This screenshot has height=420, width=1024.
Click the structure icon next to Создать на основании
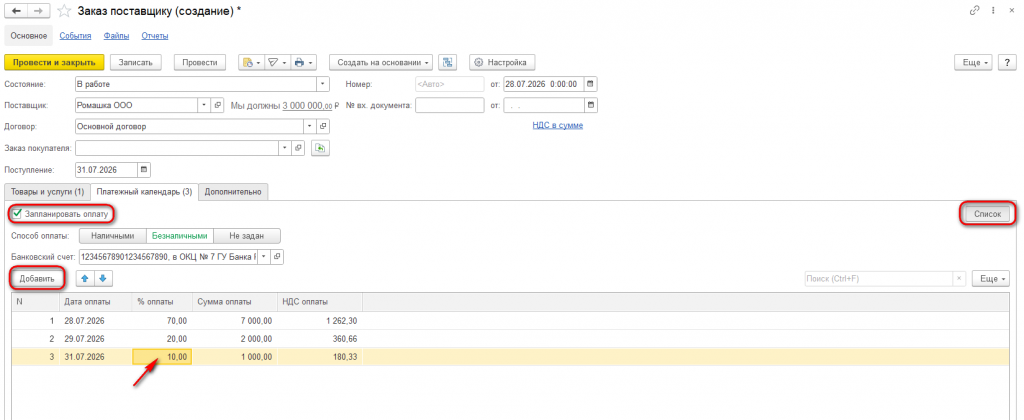click(447, 62)
